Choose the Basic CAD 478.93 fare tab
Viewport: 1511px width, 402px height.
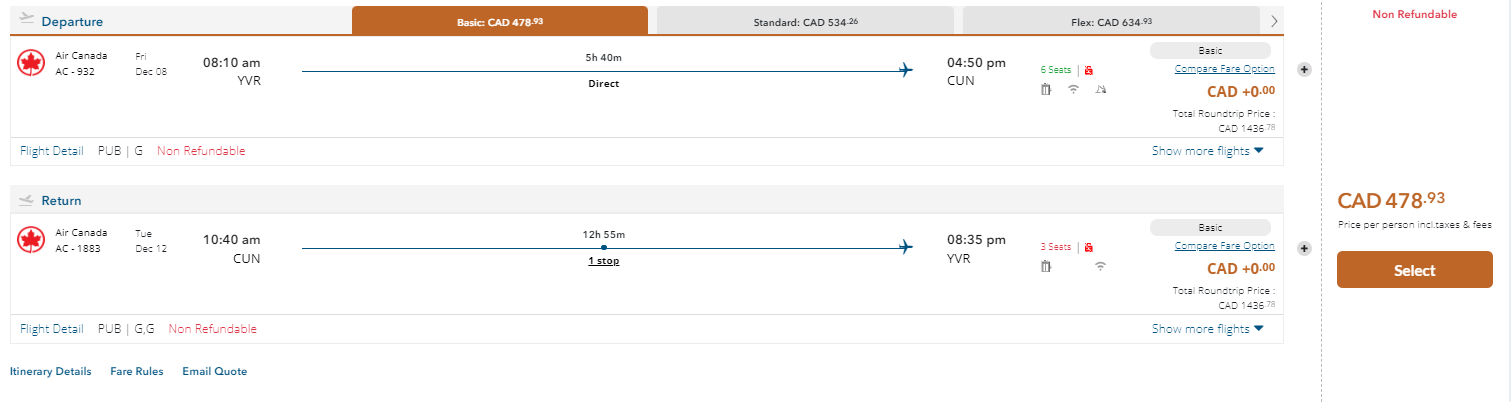pos(499,21)
